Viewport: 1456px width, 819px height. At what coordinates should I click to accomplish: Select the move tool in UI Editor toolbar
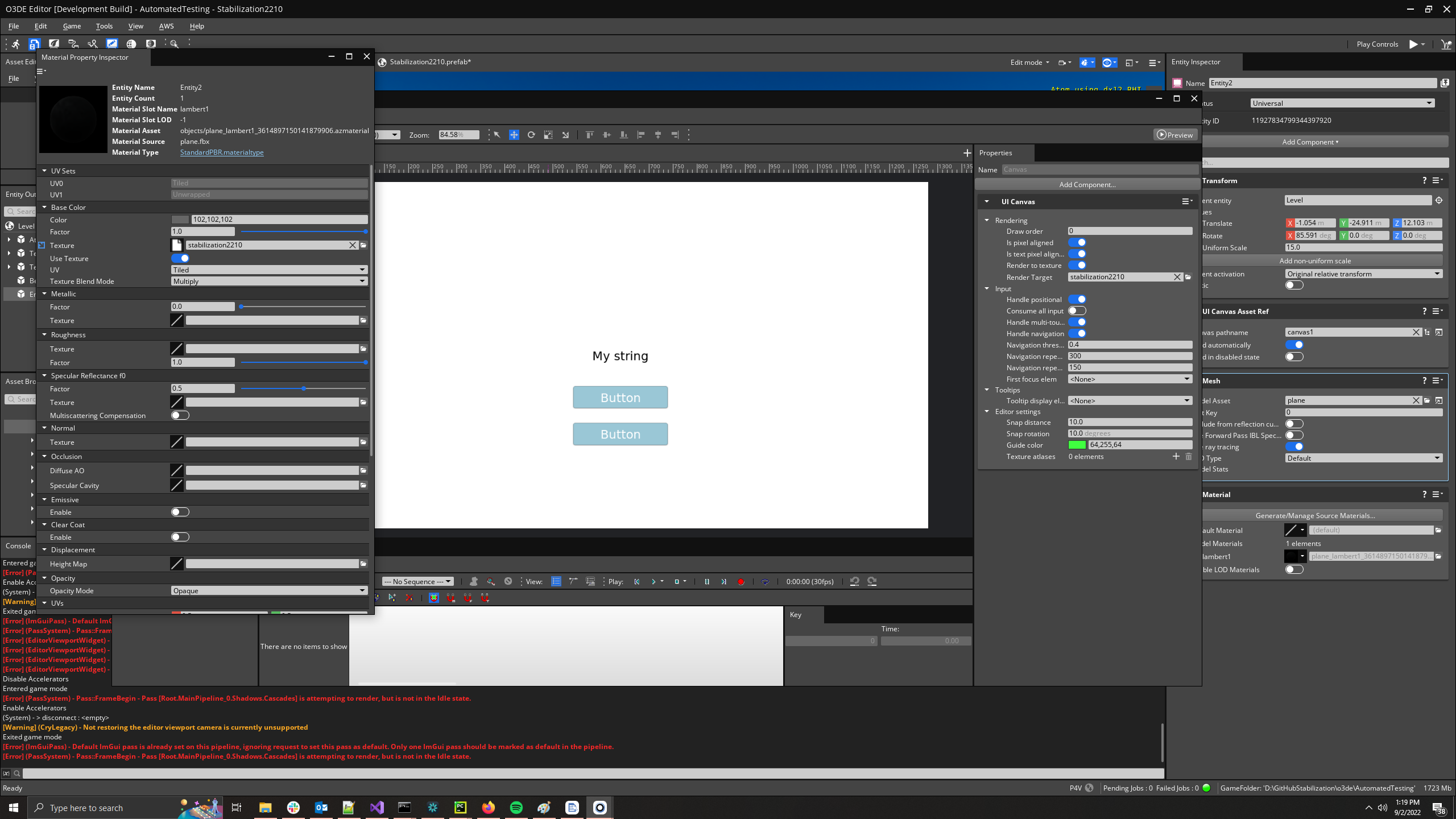[514, 135]
